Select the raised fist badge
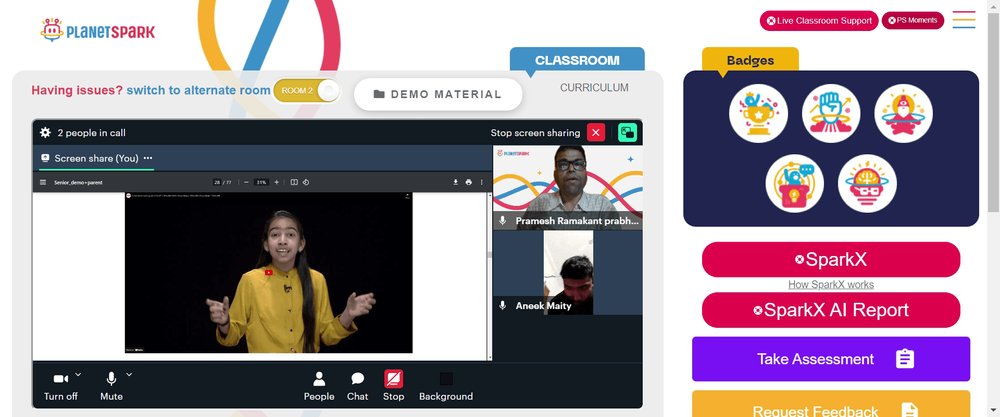1000x417 pixels. pyautogui.click(x=831, y=113)
